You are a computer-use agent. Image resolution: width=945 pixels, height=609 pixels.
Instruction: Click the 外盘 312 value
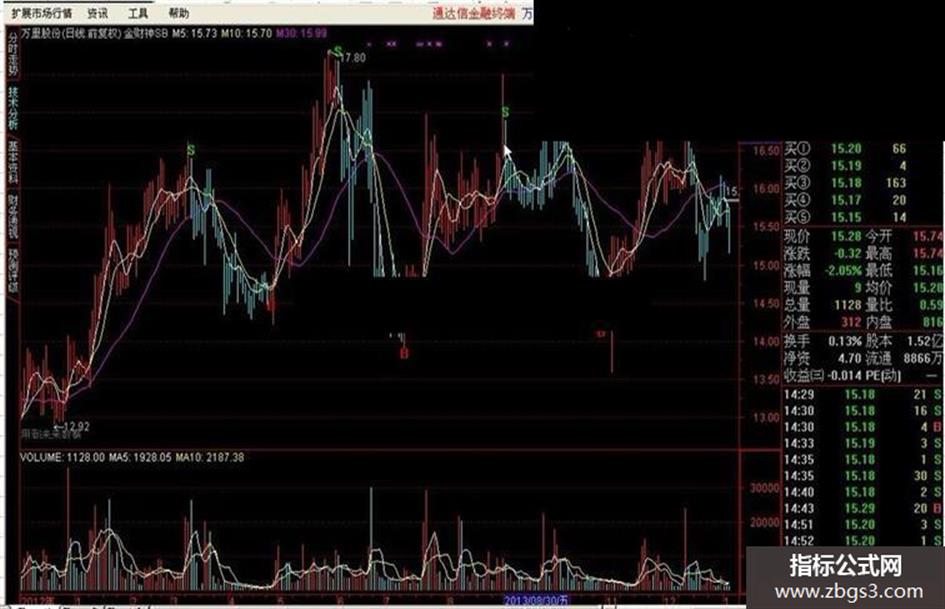851,323
